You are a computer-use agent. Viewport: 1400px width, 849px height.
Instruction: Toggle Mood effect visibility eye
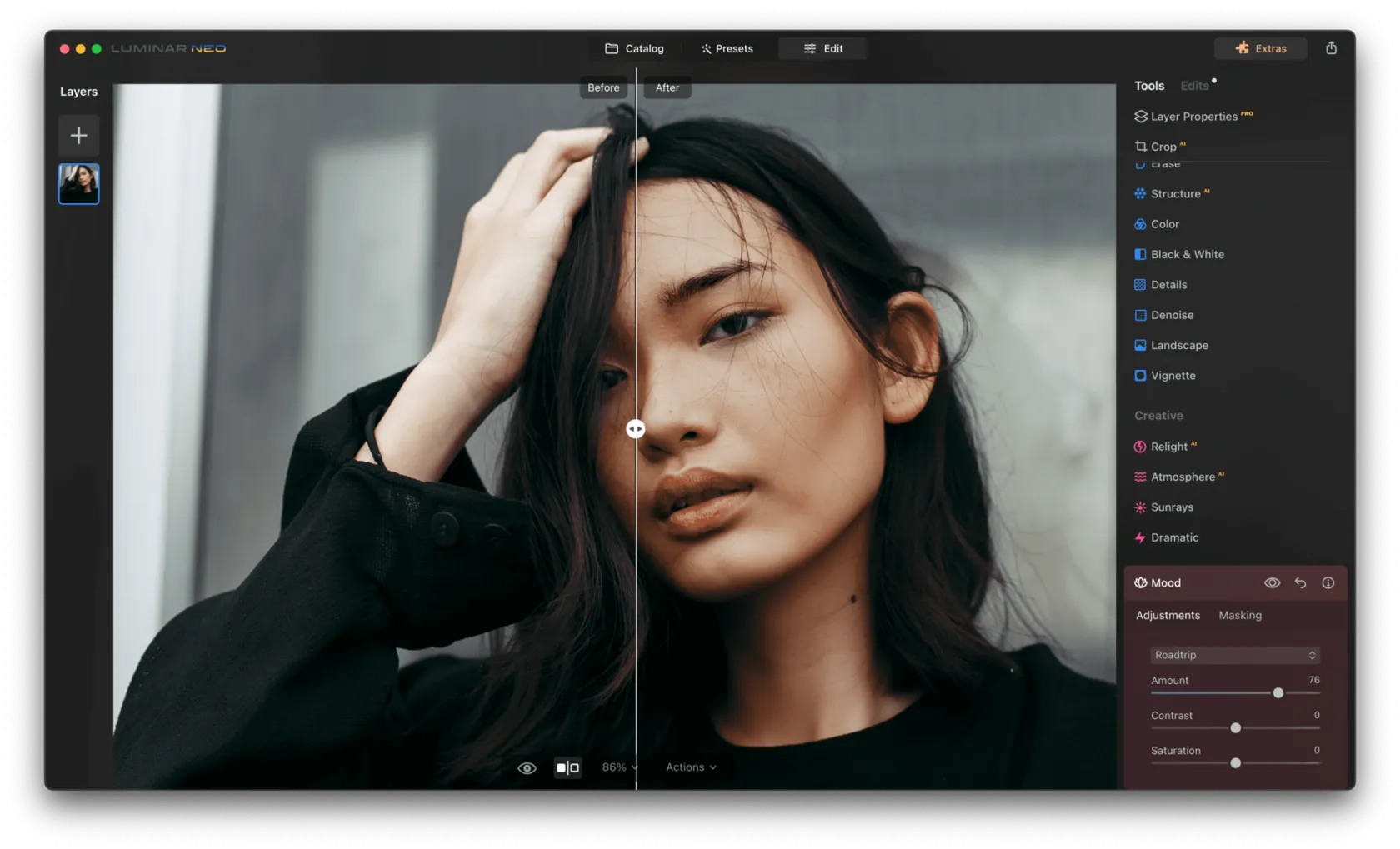pos(1272,583)
